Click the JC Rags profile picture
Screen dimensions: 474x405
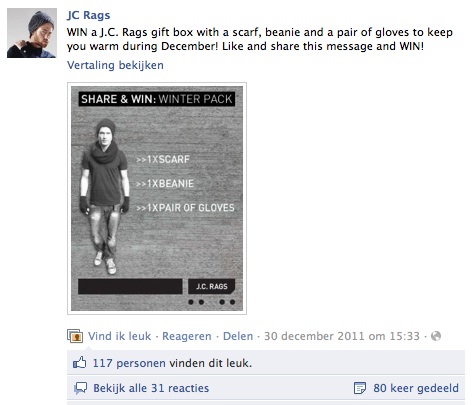point(32,33)
